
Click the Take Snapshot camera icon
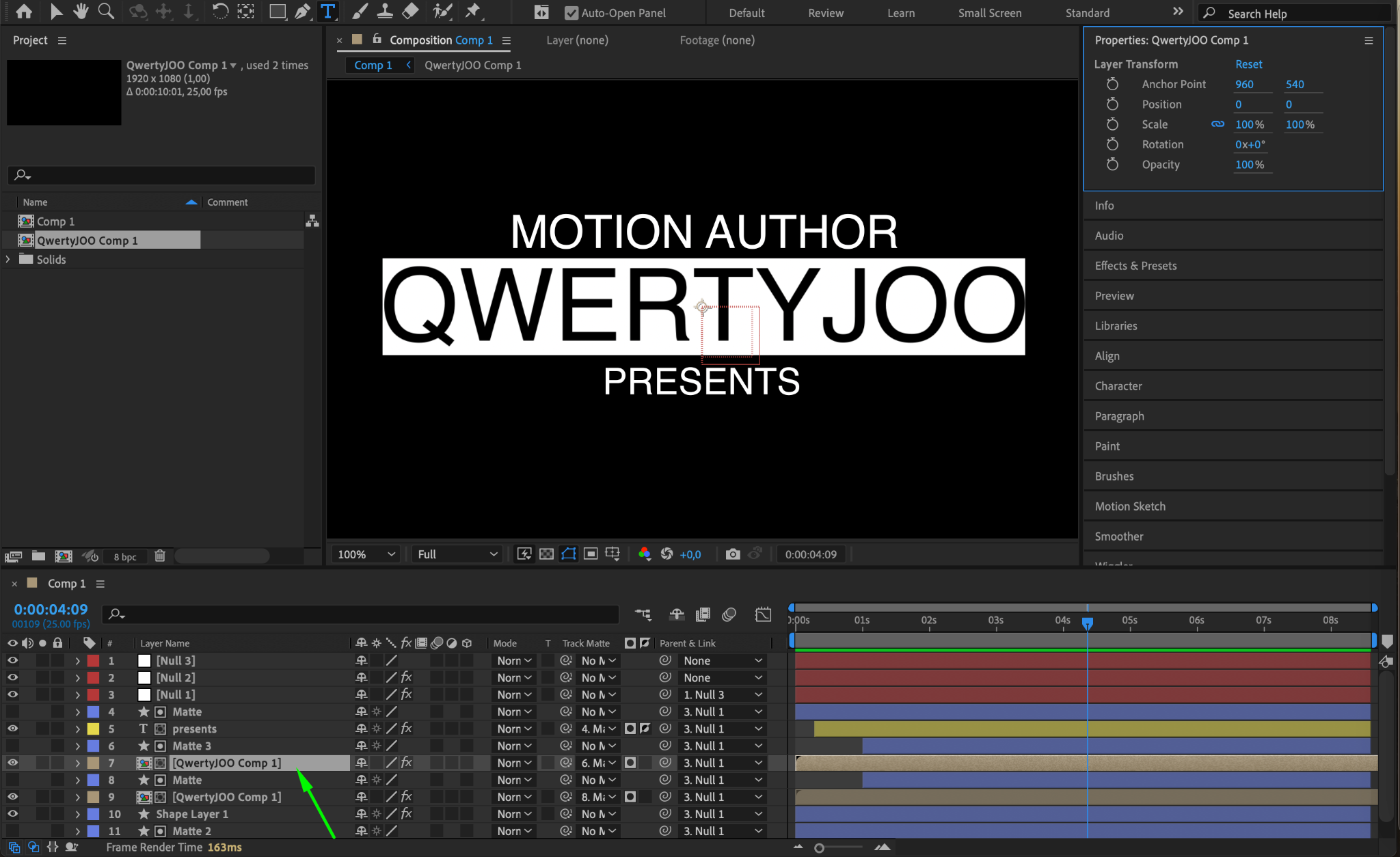[732, 554]
